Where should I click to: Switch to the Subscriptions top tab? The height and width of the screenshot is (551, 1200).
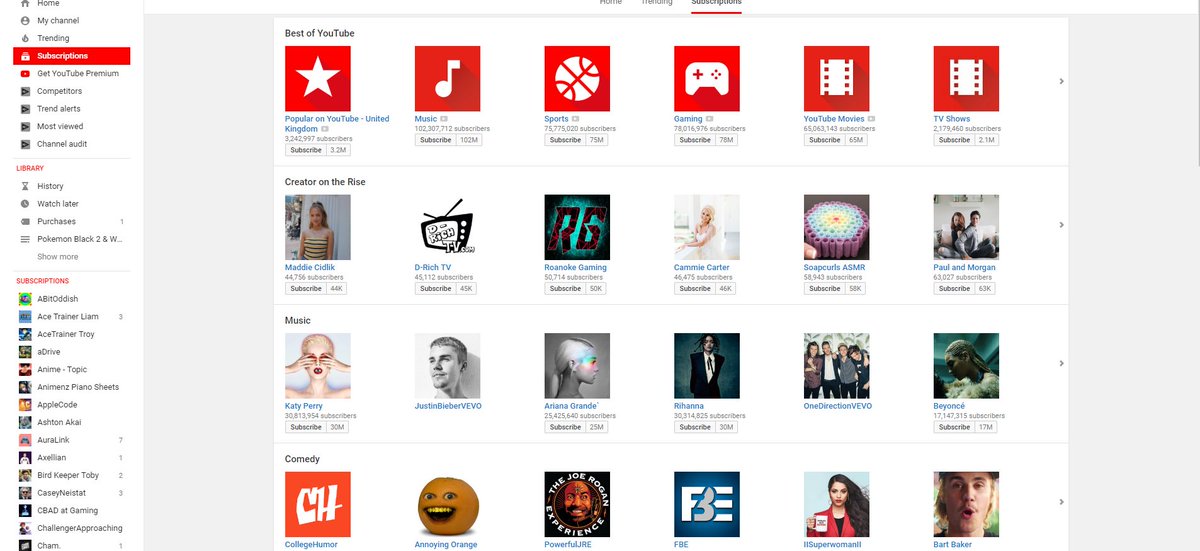tap(716, 3)
